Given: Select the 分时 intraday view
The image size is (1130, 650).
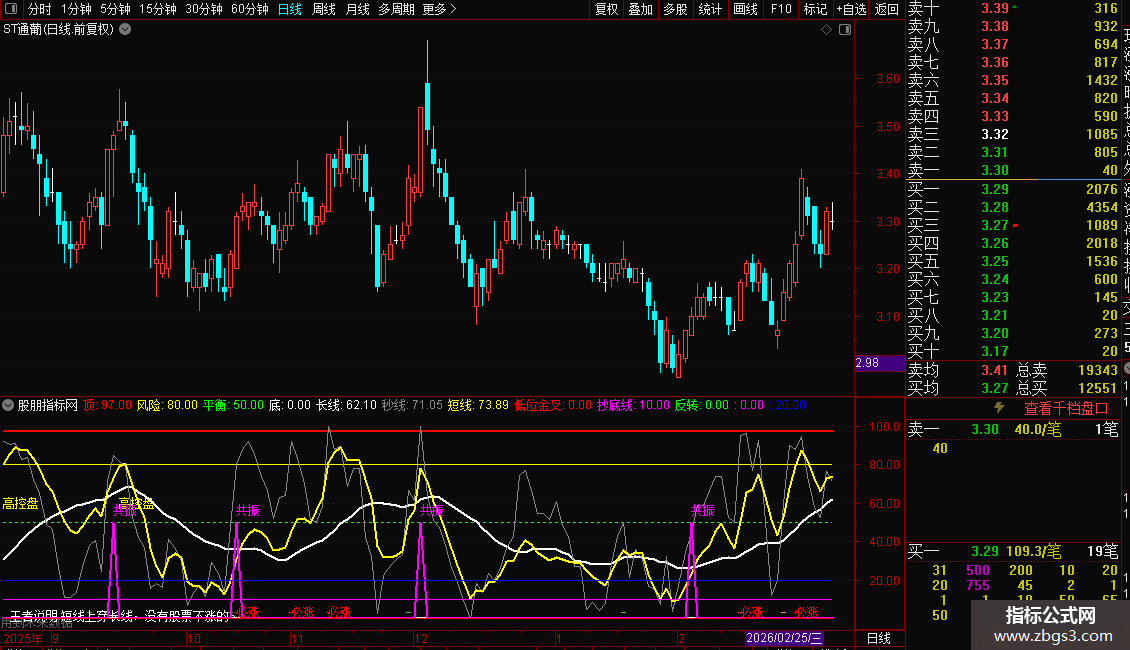Looking at the screenshot, I should pyautogui.click(x=39, y=9).
